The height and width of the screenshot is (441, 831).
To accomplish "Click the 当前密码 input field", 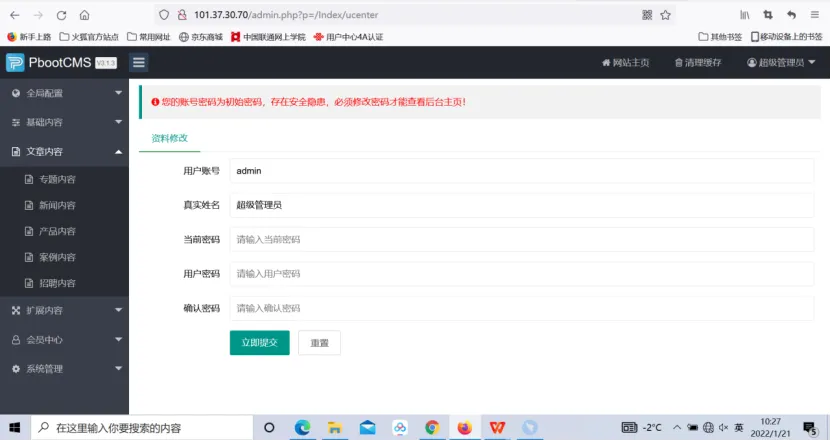I will coord(521,240).
